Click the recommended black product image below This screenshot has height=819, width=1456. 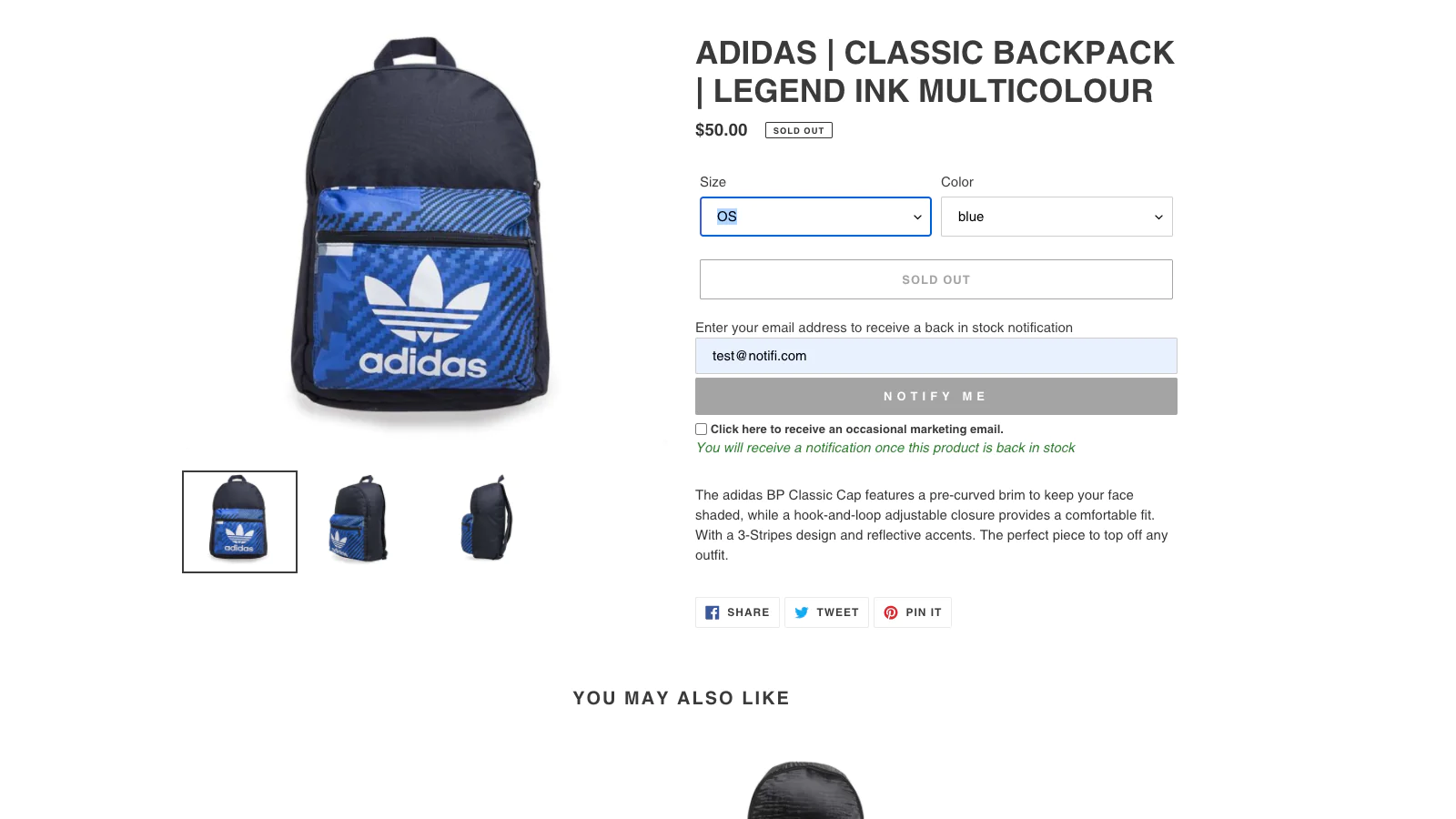[805, 790]
